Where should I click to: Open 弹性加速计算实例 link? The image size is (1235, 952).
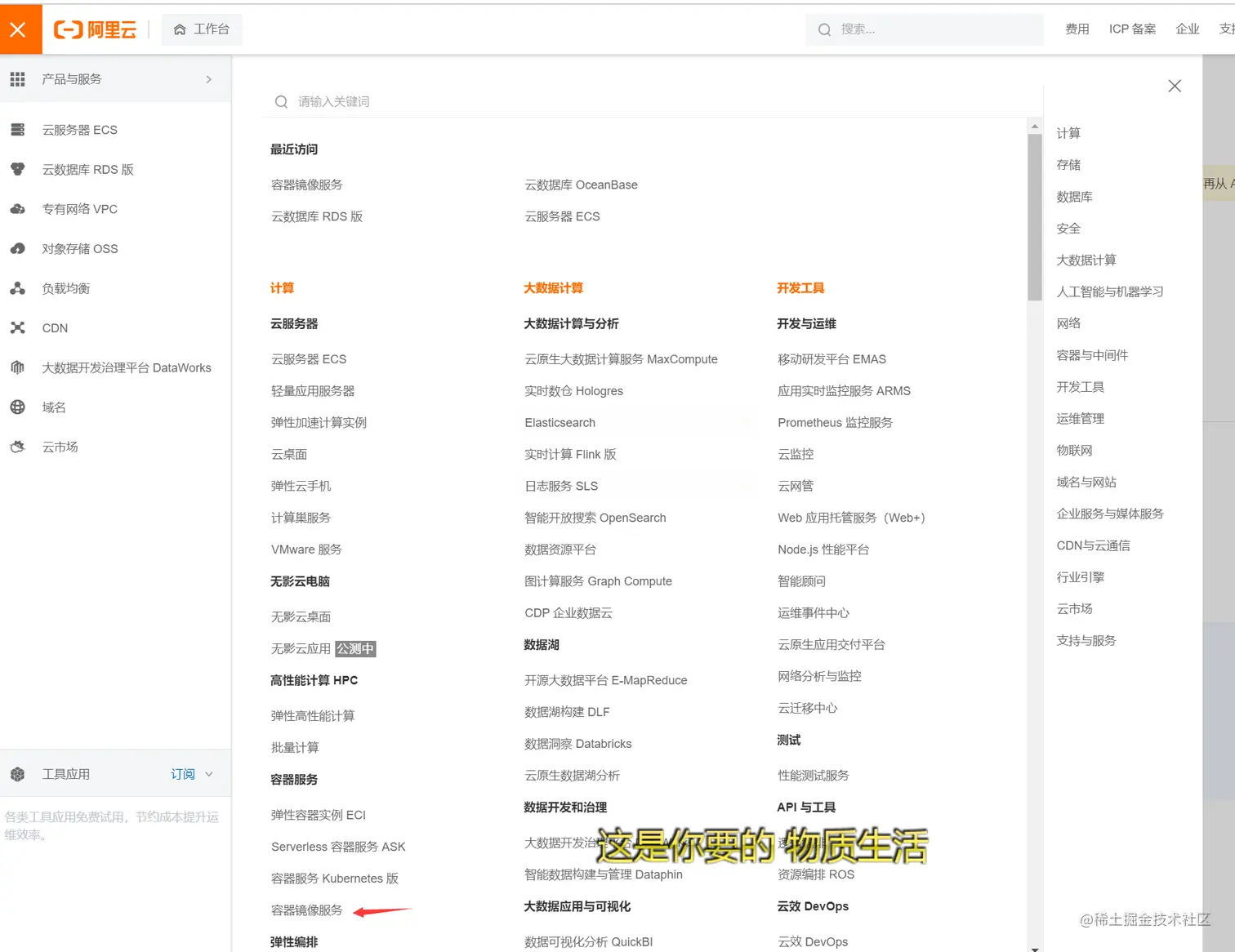[319, 423]
